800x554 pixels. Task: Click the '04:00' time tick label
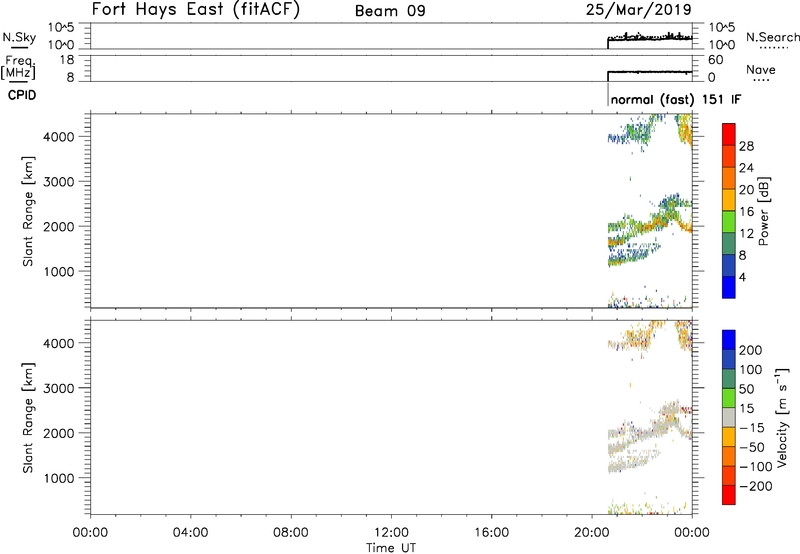191,533
